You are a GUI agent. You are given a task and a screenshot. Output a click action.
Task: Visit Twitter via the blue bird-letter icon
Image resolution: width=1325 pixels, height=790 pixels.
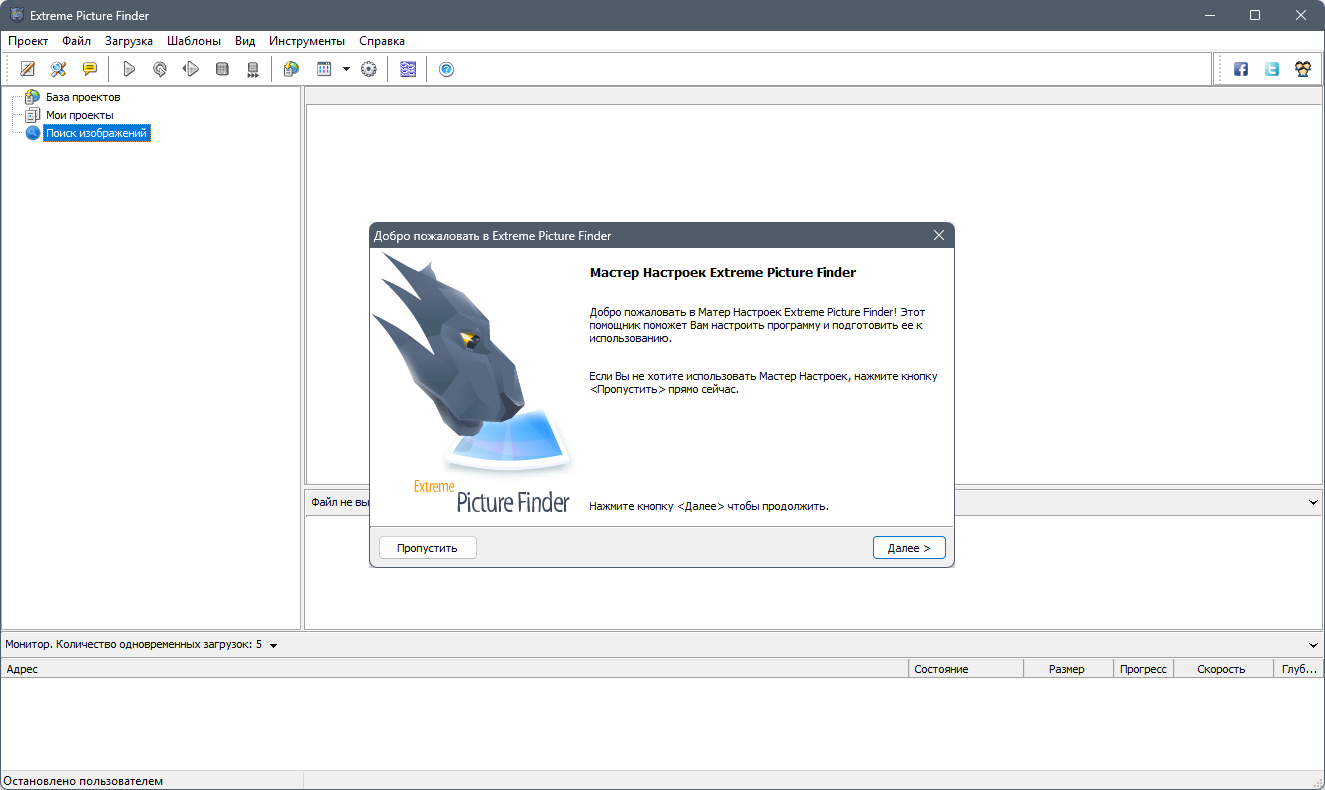pyautogui.click(x=1271, y=68)
